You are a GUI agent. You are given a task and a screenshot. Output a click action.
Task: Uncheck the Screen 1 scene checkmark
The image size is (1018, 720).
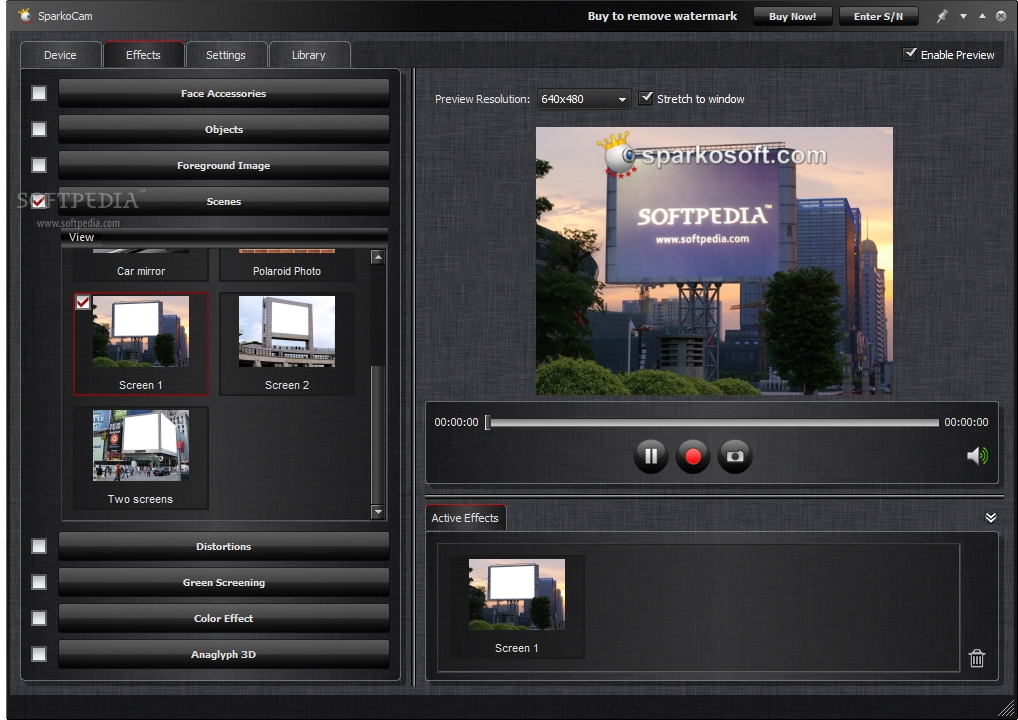pos(82,302)
